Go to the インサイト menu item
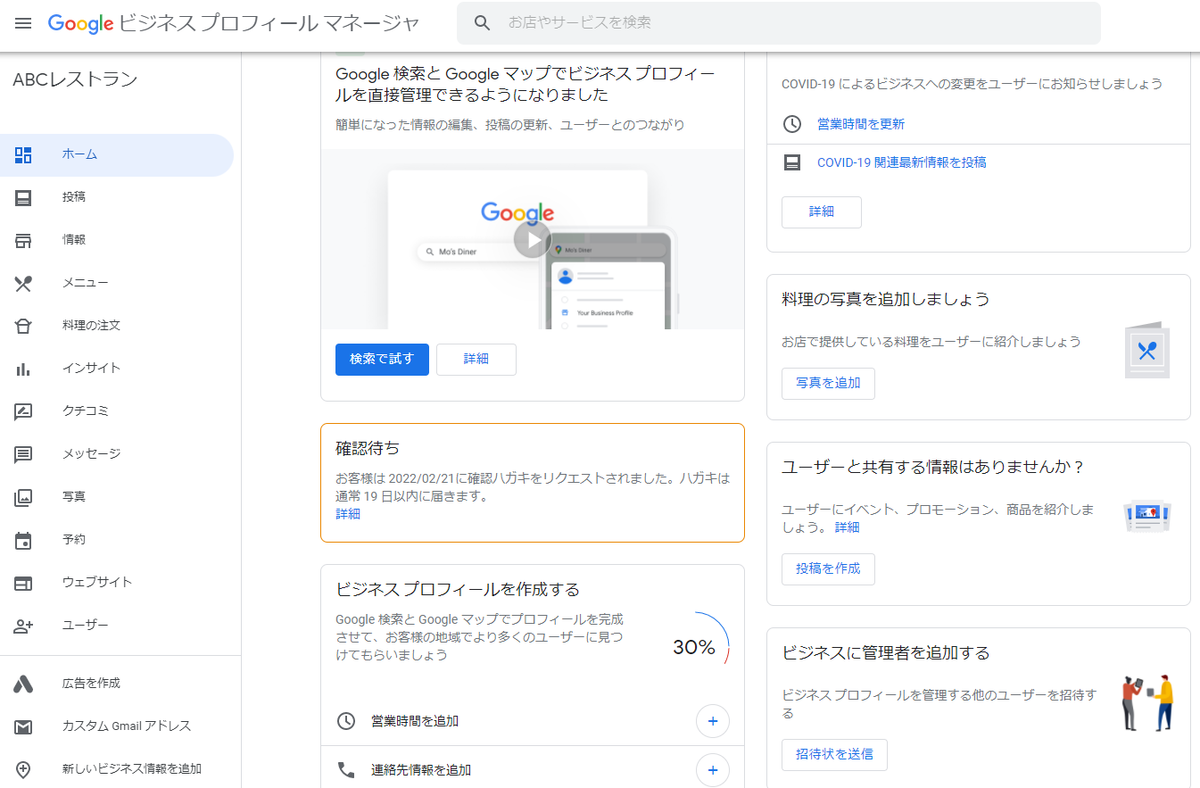Viewport: 1200px width, 788px height. pos(117,369)
